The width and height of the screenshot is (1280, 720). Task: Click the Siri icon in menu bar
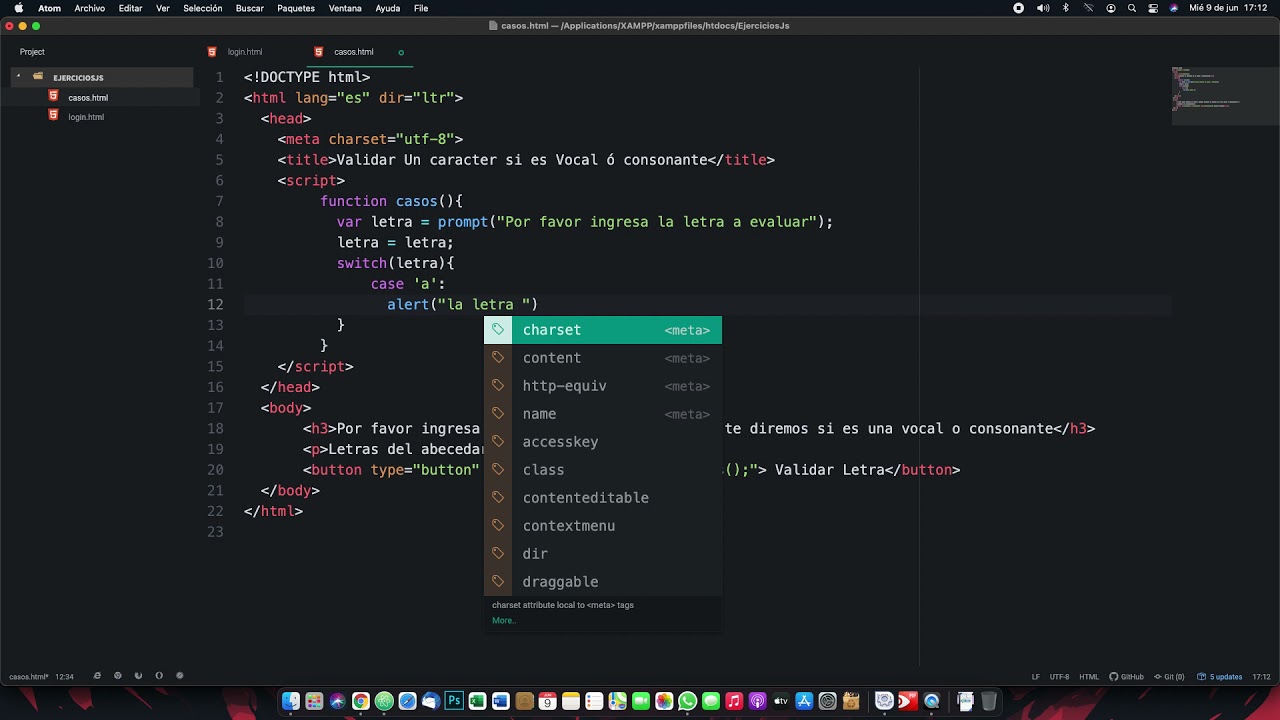point(1174,8)
